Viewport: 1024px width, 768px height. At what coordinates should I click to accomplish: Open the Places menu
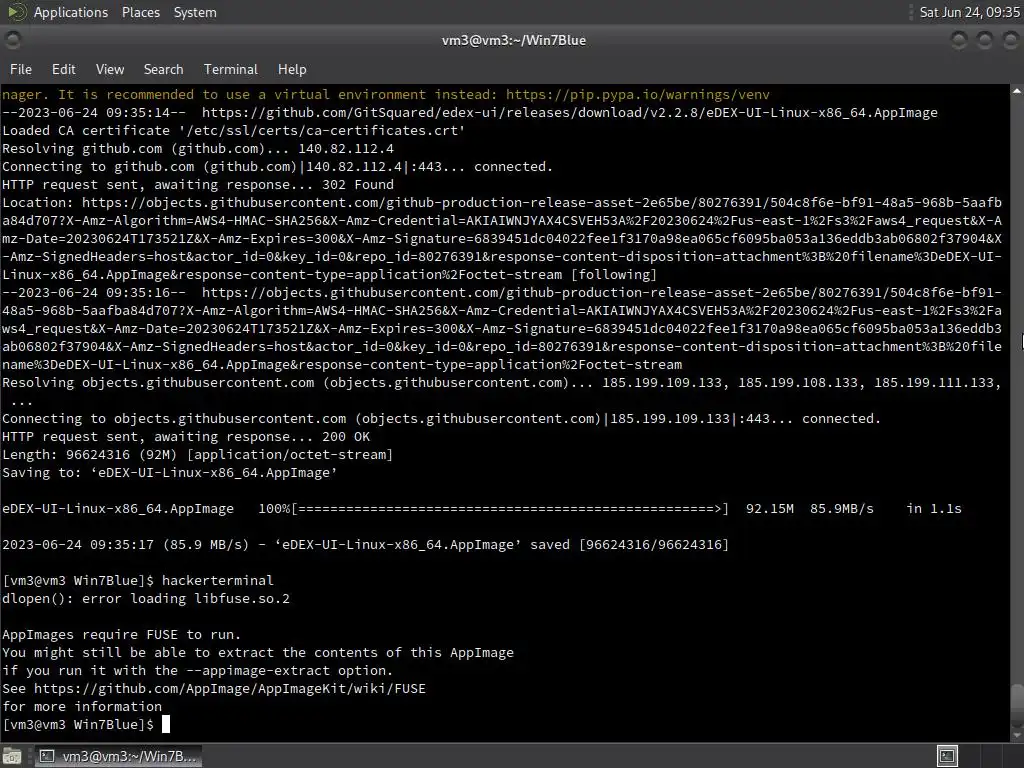[140, 12]
